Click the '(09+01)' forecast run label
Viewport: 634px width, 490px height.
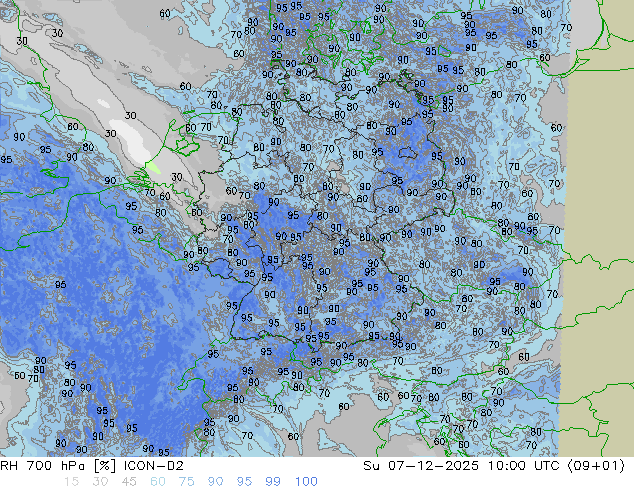click(596, 466)
